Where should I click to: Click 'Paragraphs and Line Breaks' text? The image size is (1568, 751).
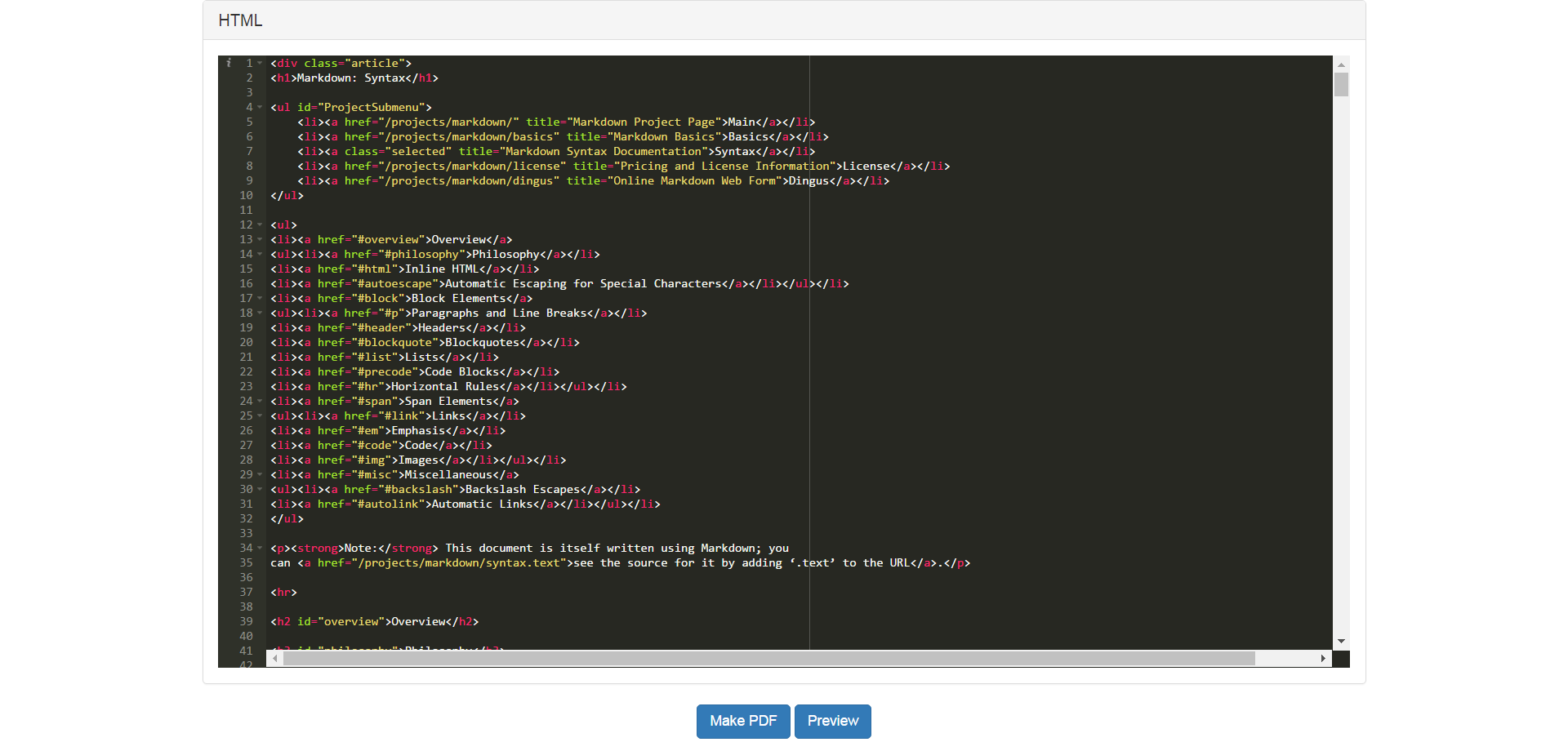pyautogui.click(x=499, y=313)
